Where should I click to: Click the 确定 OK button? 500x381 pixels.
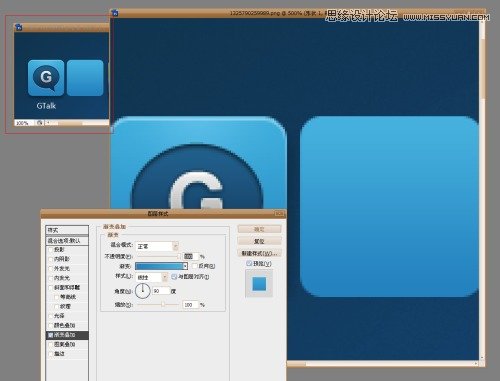coord(259,229)
